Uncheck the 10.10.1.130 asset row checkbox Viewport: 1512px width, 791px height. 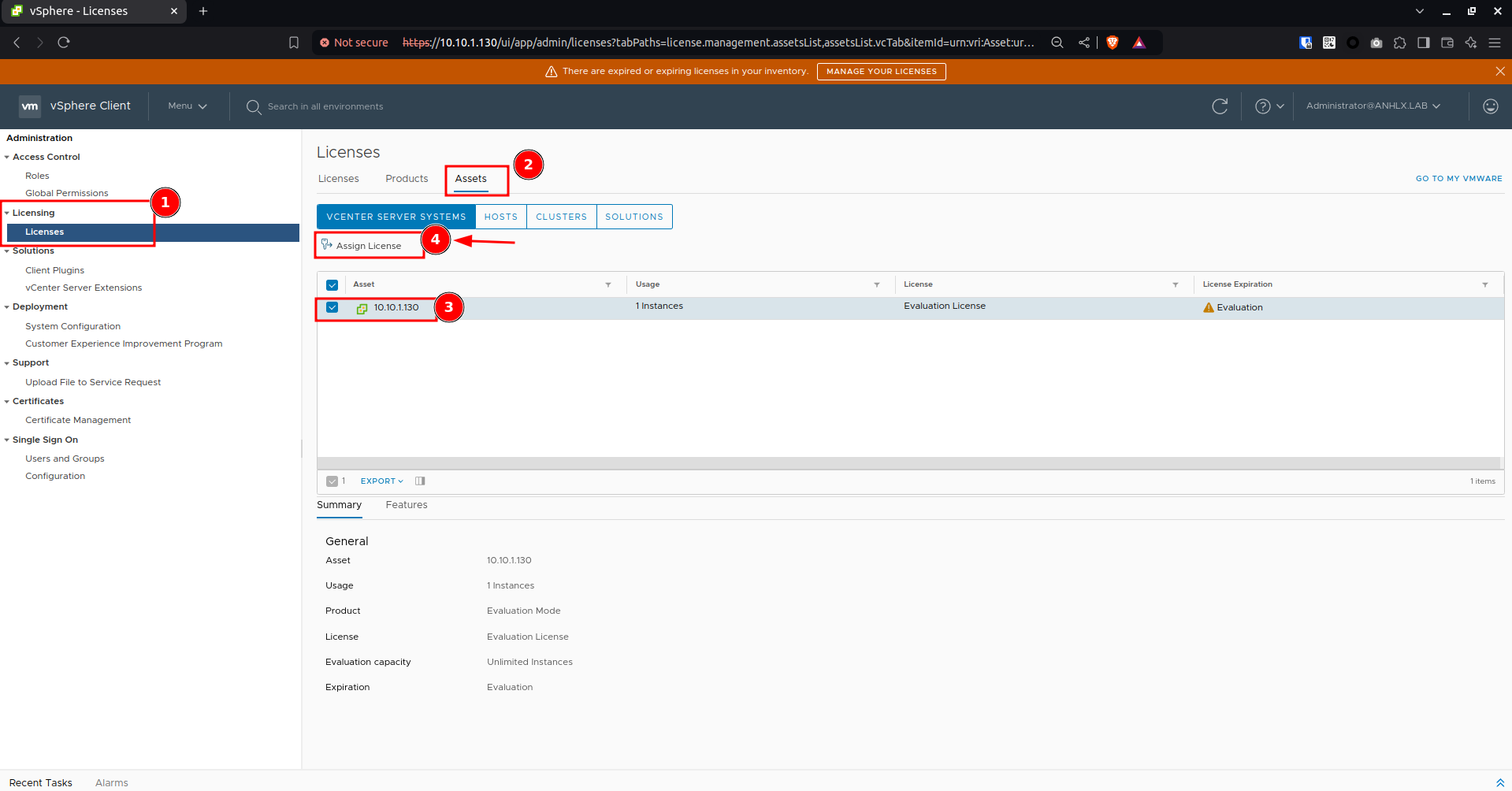pyautogui.click(x=332, y=307)
